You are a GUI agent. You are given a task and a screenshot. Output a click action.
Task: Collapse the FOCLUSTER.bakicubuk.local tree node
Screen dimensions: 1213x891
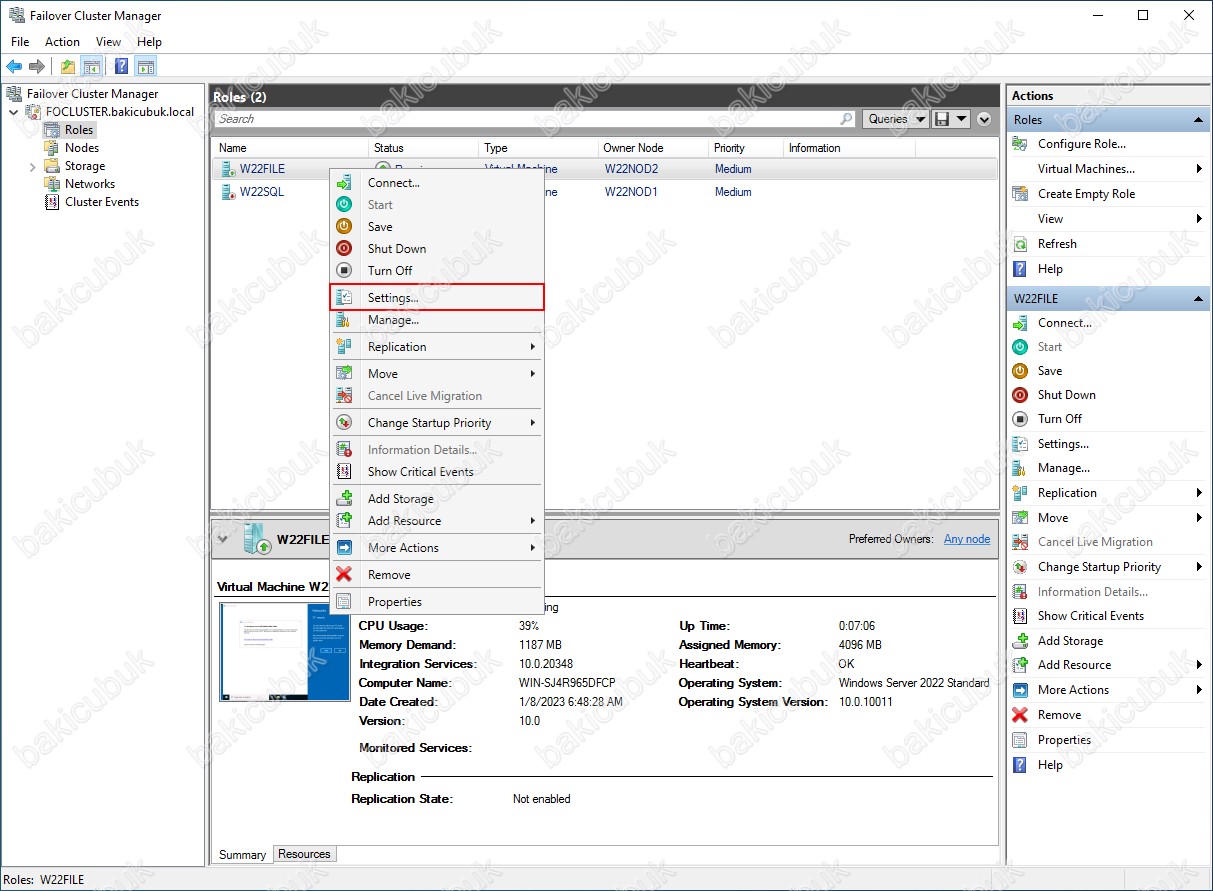[13, 112]
